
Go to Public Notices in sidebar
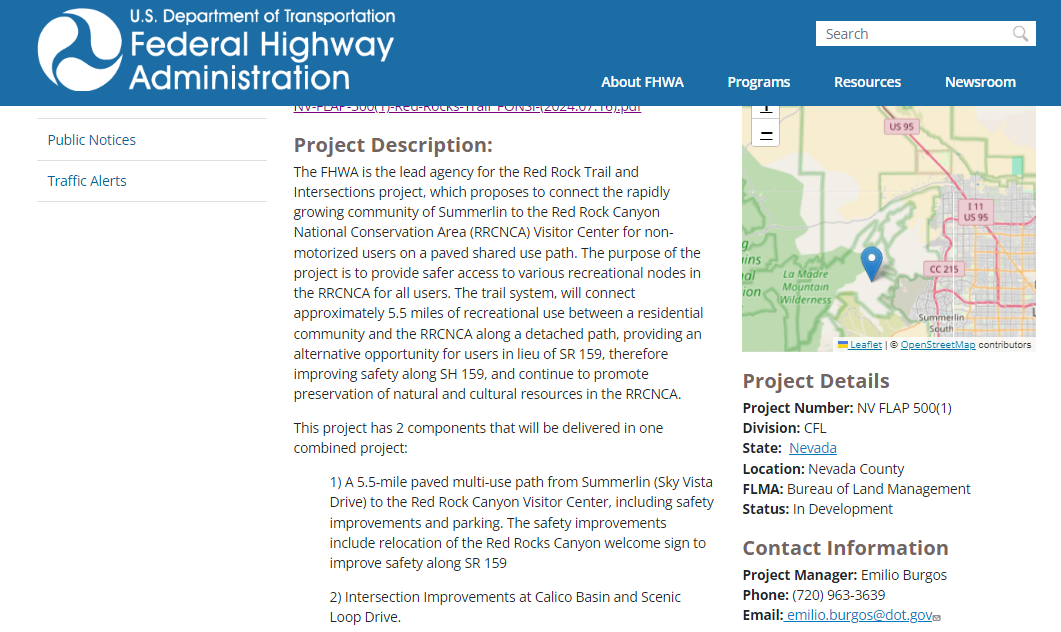pos(92,140)
